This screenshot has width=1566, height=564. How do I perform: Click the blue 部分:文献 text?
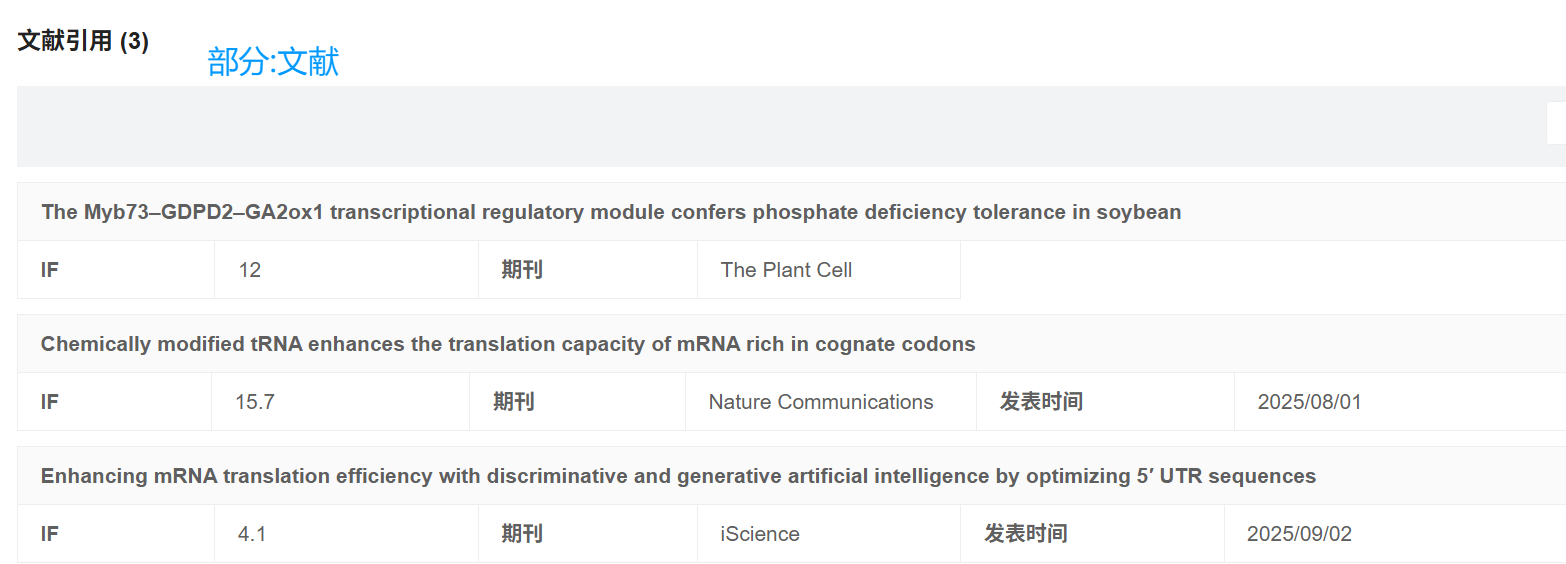point(273,62)
